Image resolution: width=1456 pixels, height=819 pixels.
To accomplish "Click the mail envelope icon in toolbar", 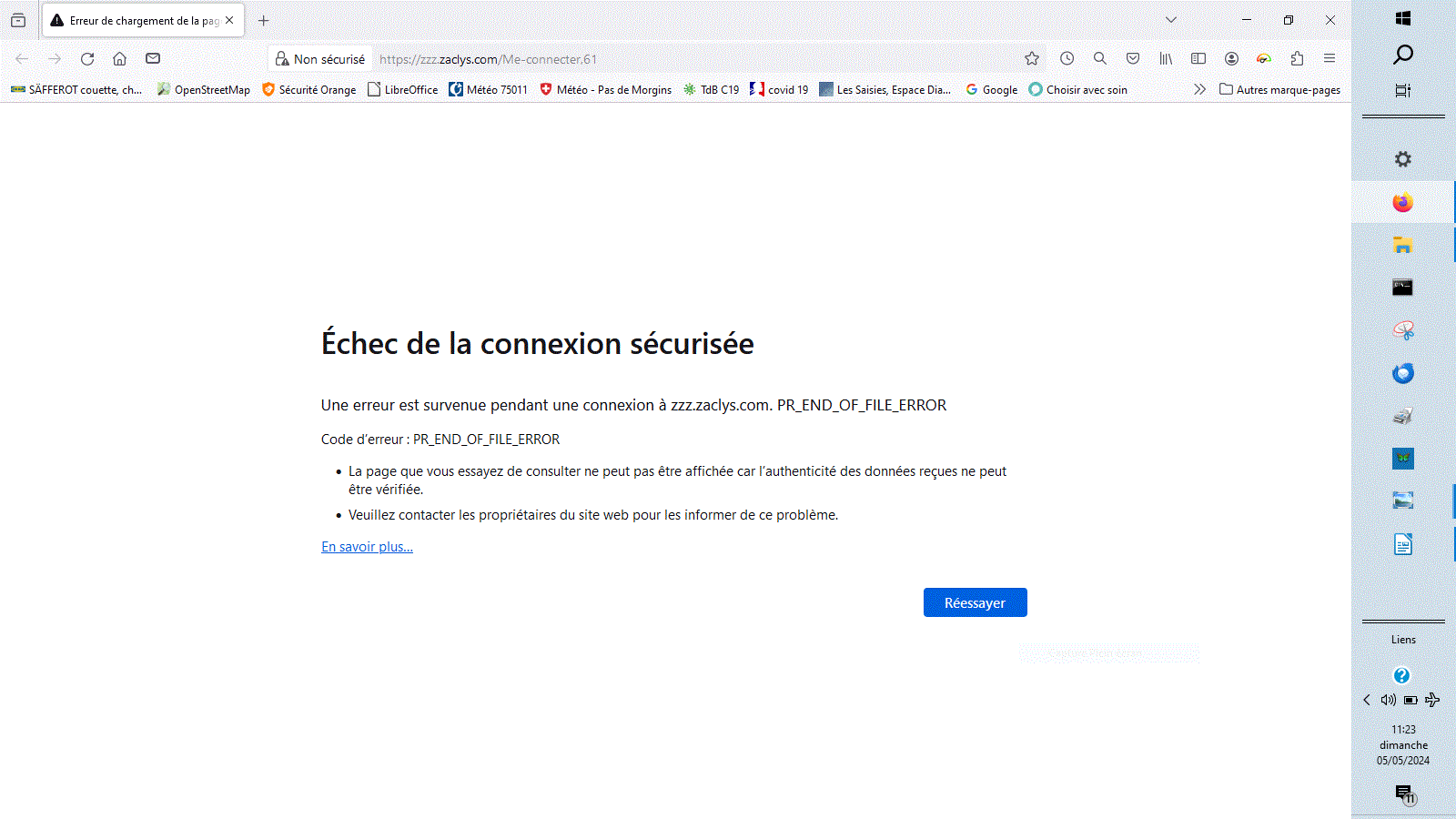I will click(153, 59).
